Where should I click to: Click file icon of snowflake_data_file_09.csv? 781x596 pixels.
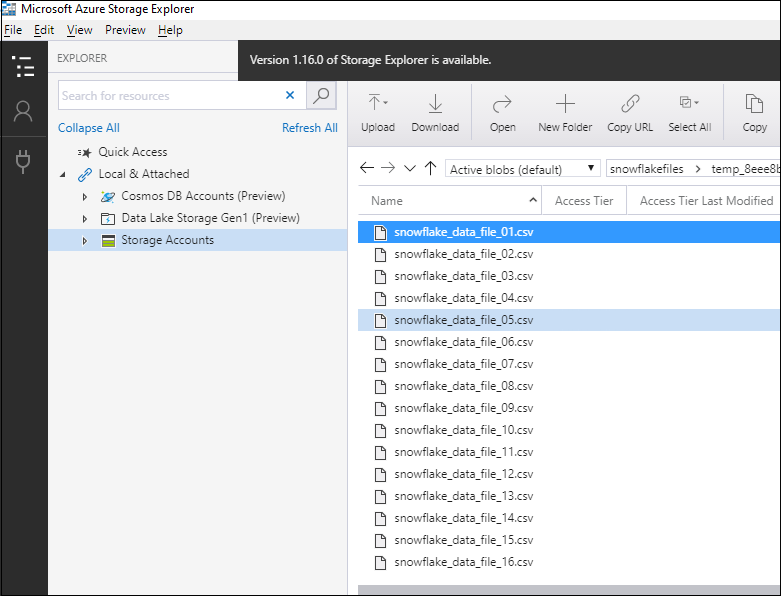pos(381,408)
